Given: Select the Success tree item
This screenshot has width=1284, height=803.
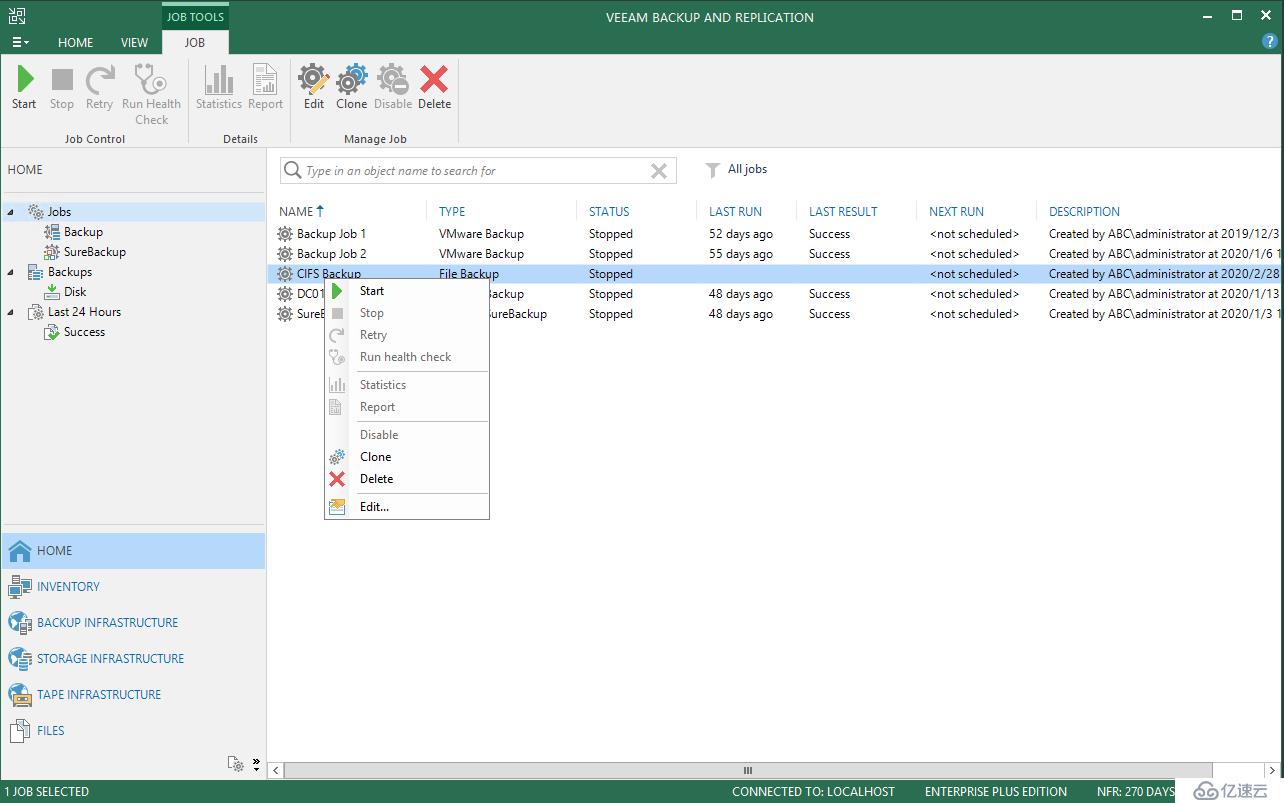Looking at the screenshot, I should coord(84,332).
